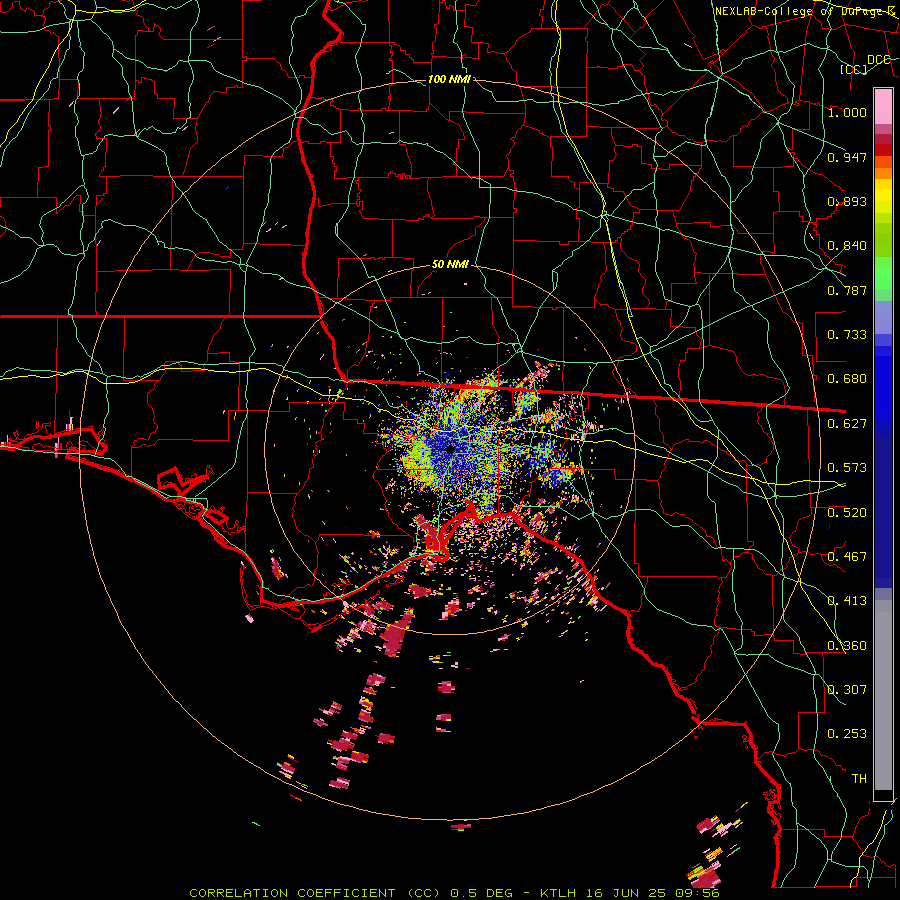Screen dimensions: 900x900
Task: Click the 1.000 scale value
Action: (x=847, y=112)
